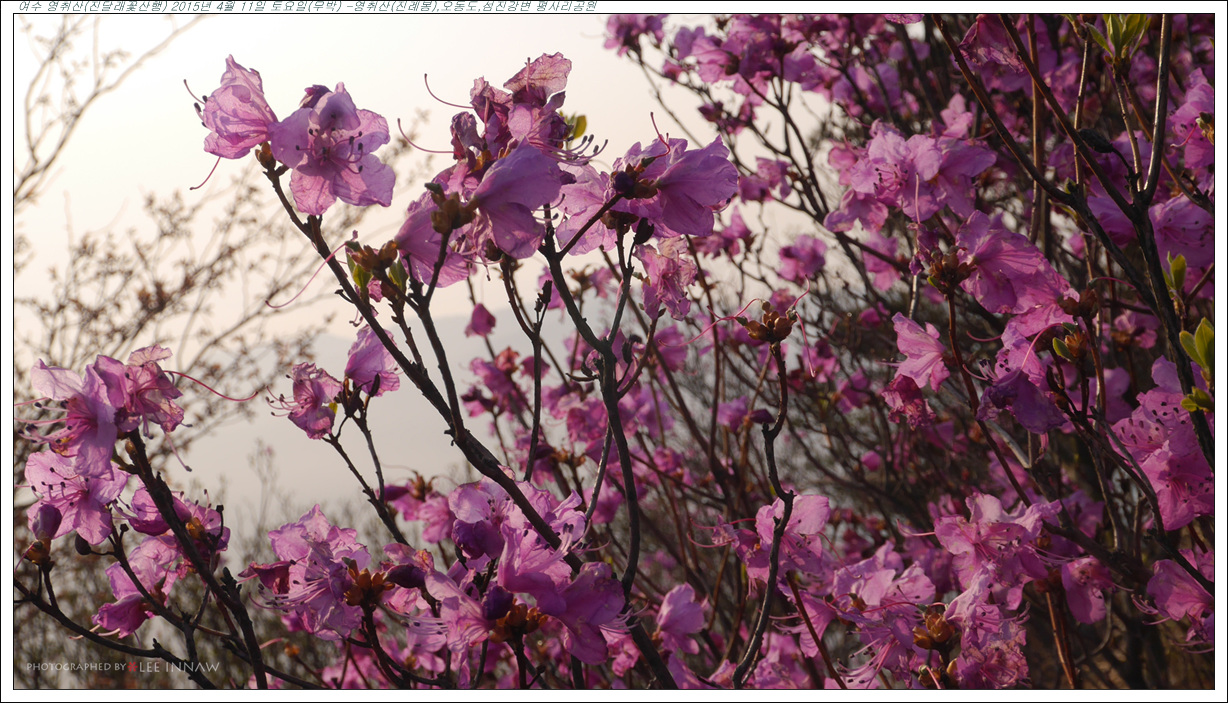Click the azalea flower photograph

click(614, 351)
